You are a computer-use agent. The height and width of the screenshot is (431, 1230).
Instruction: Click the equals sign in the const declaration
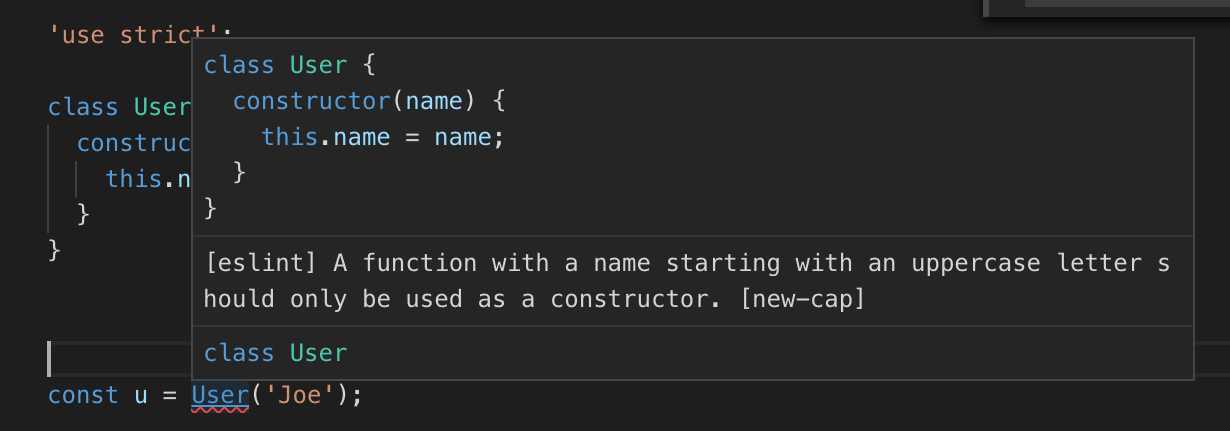[169, 395]
